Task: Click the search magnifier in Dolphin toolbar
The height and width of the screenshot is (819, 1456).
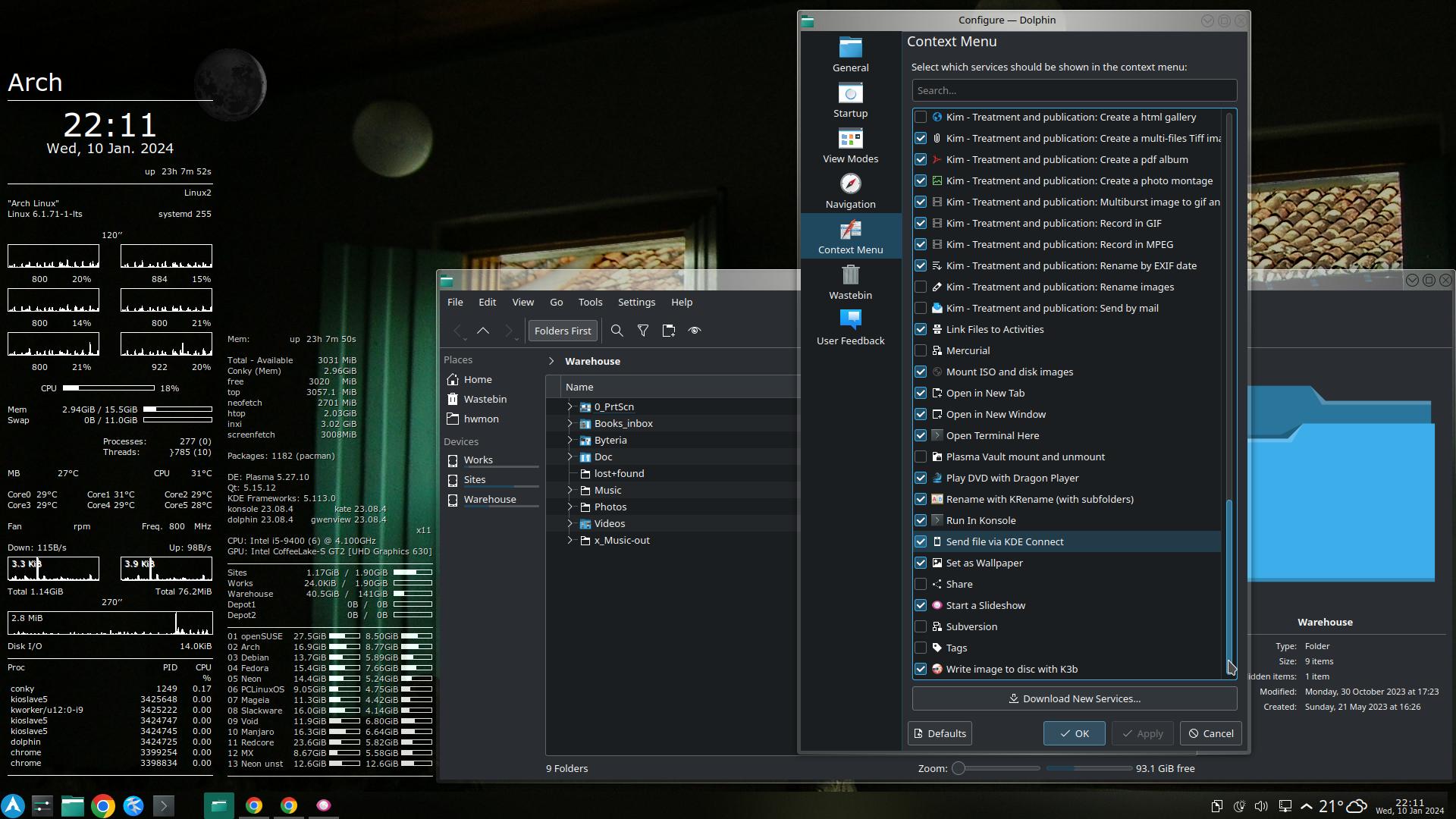Action: click(x=617, y=331)
